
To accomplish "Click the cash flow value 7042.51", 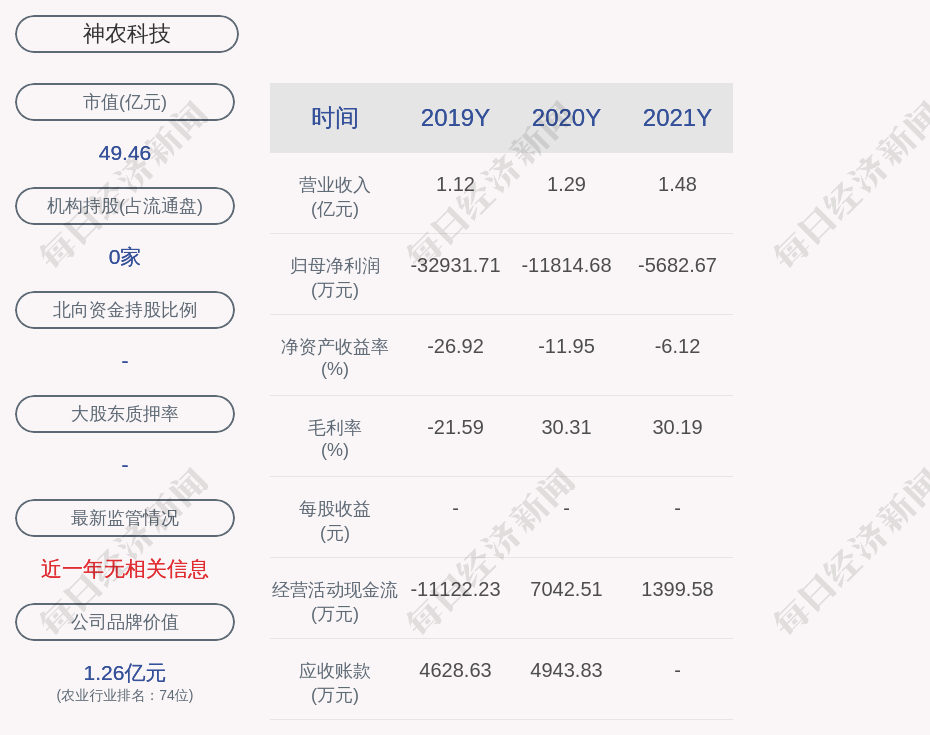I will point(566,589).
